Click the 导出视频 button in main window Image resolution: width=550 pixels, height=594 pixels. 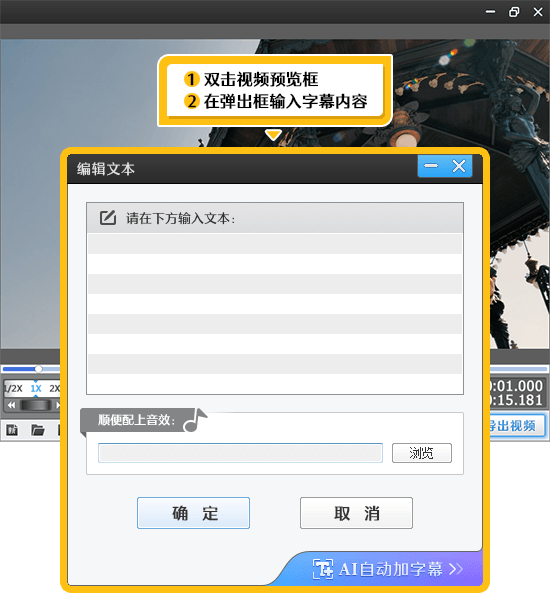coord(517,425)
